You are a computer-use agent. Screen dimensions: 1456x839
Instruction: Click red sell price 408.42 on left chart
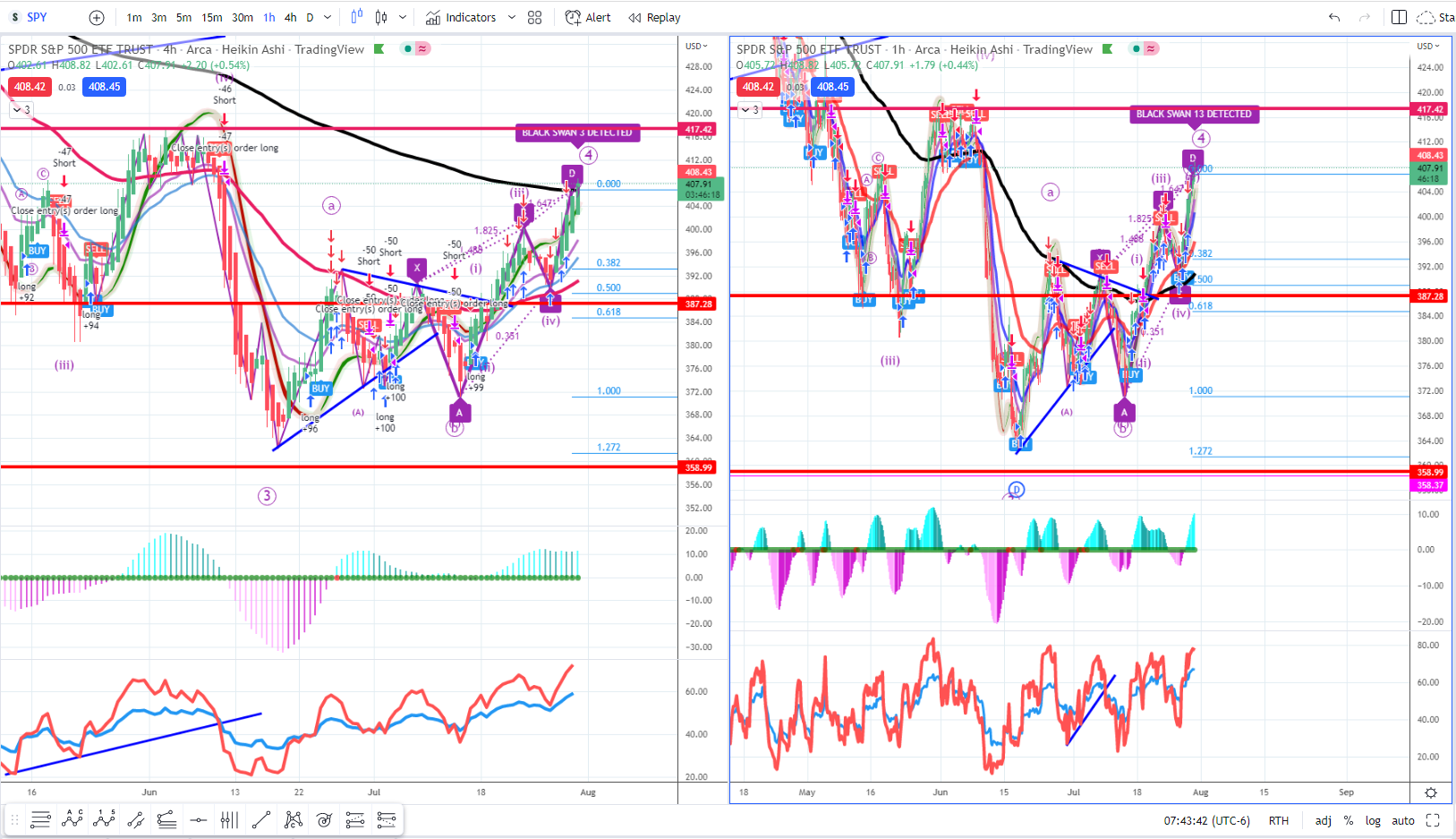point(30,87)
